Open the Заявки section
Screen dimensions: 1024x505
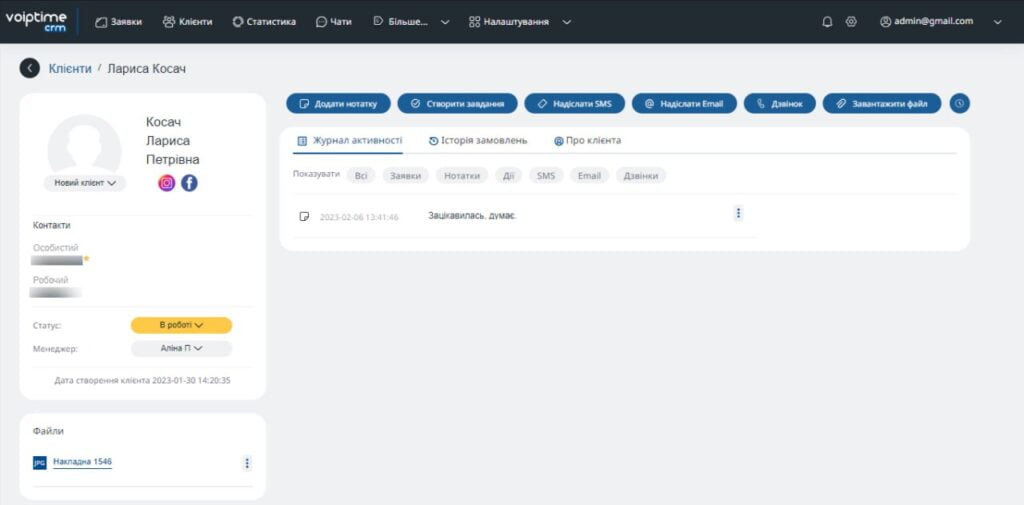click(x=118, y=22)
